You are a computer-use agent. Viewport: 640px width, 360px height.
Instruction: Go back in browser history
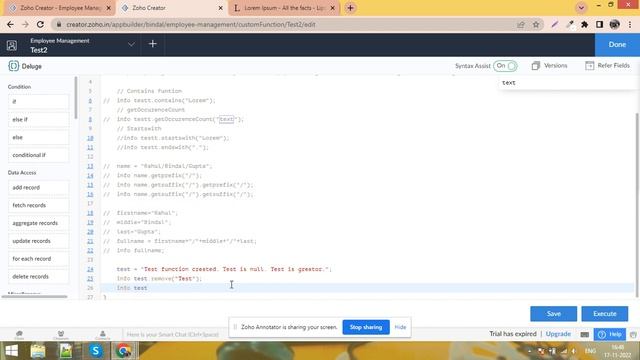pos(10,24)
